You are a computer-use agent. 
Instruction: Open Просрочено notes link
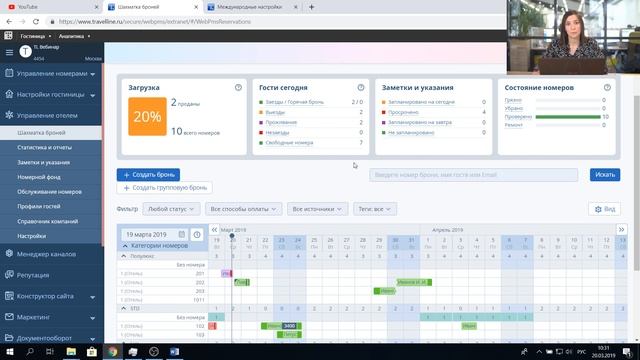click(x=403, y=112)
